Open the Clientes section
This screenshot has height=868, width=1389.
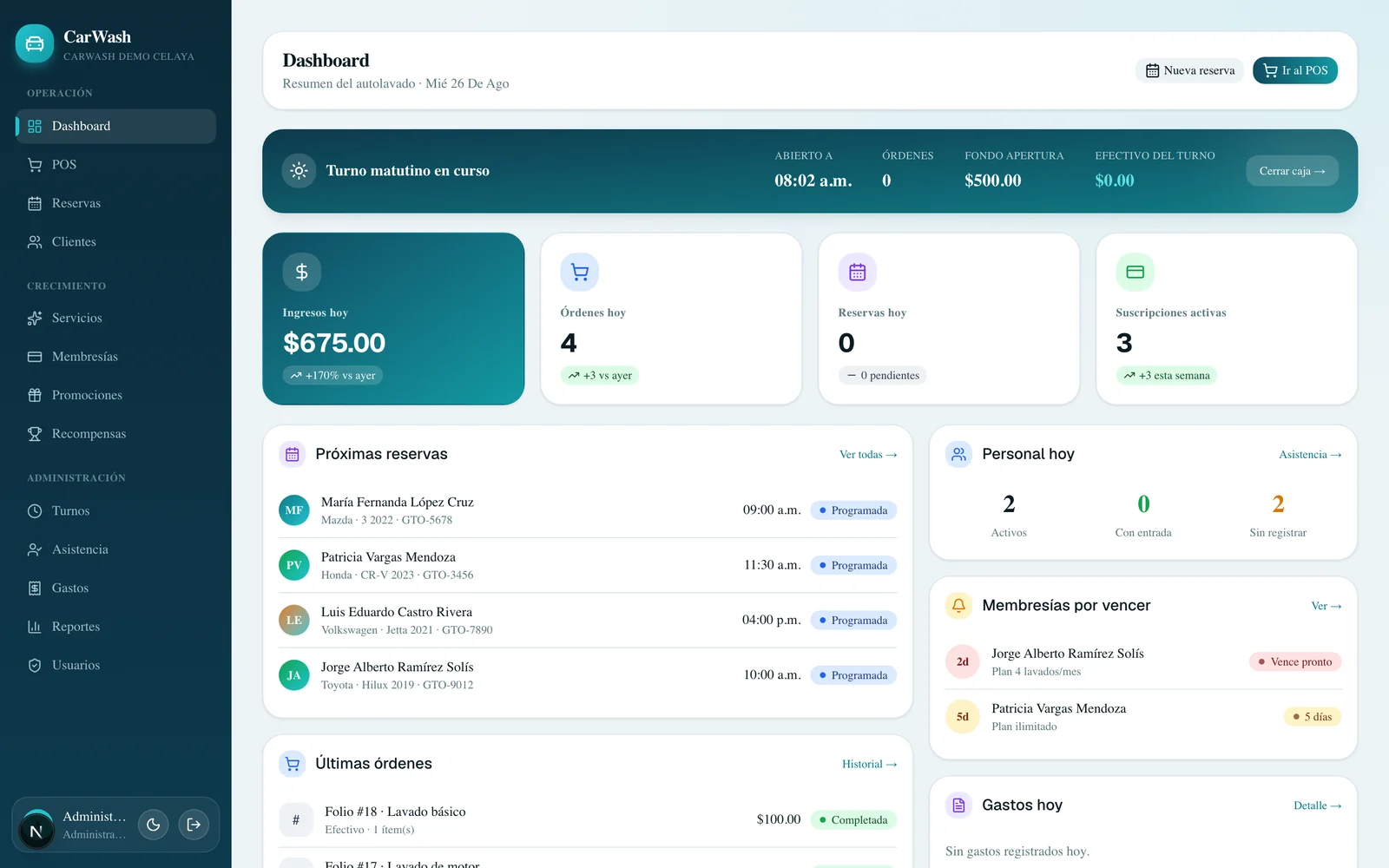pyautogui.click(x=115, y=242)
